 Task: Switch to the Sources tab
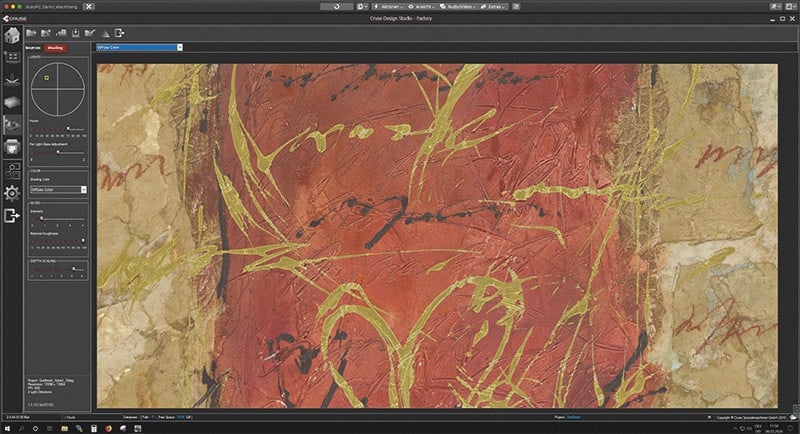tap(33, 48)
